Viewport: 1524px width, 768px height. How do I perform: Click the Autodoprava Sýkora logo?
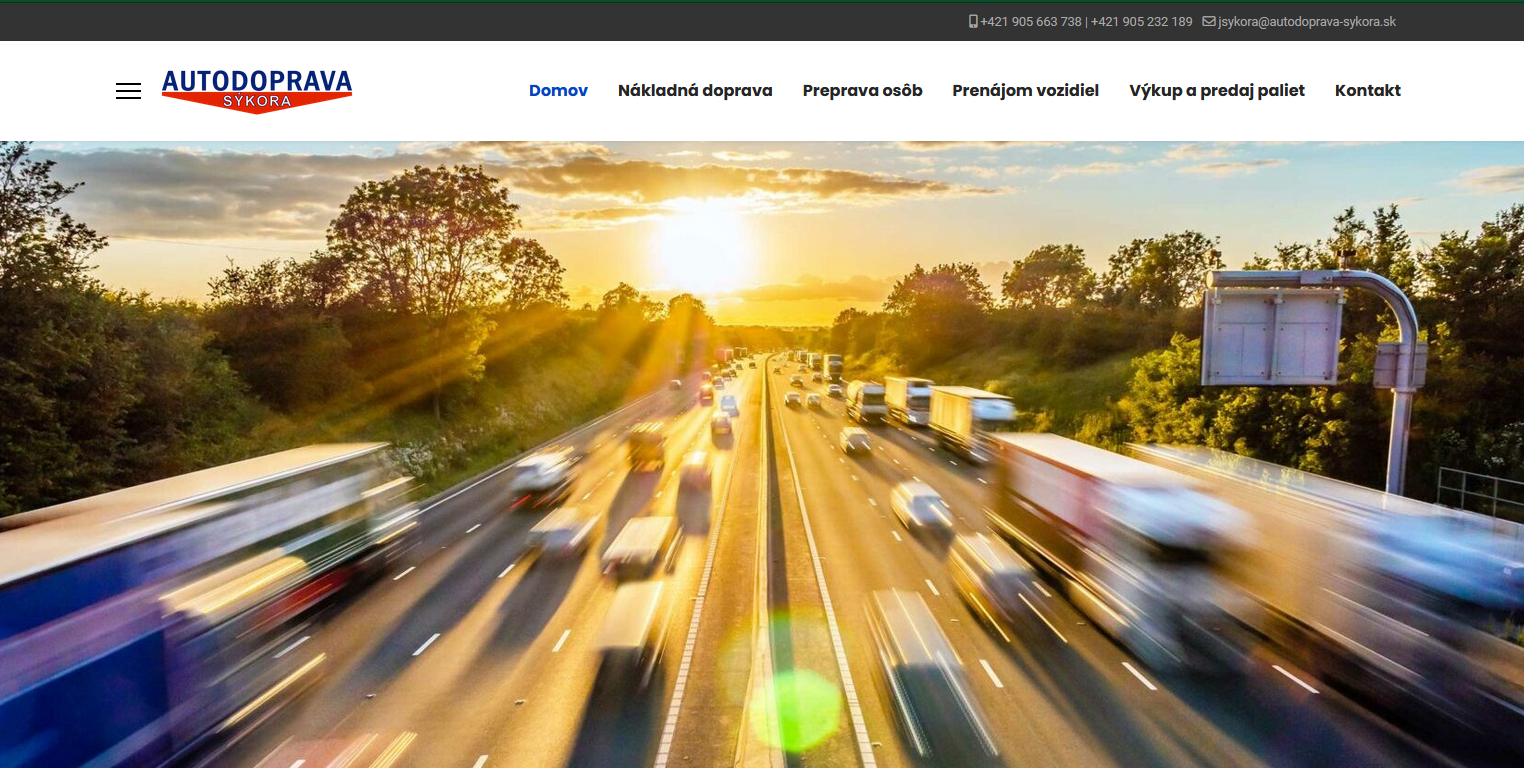[x=257, y=91]
